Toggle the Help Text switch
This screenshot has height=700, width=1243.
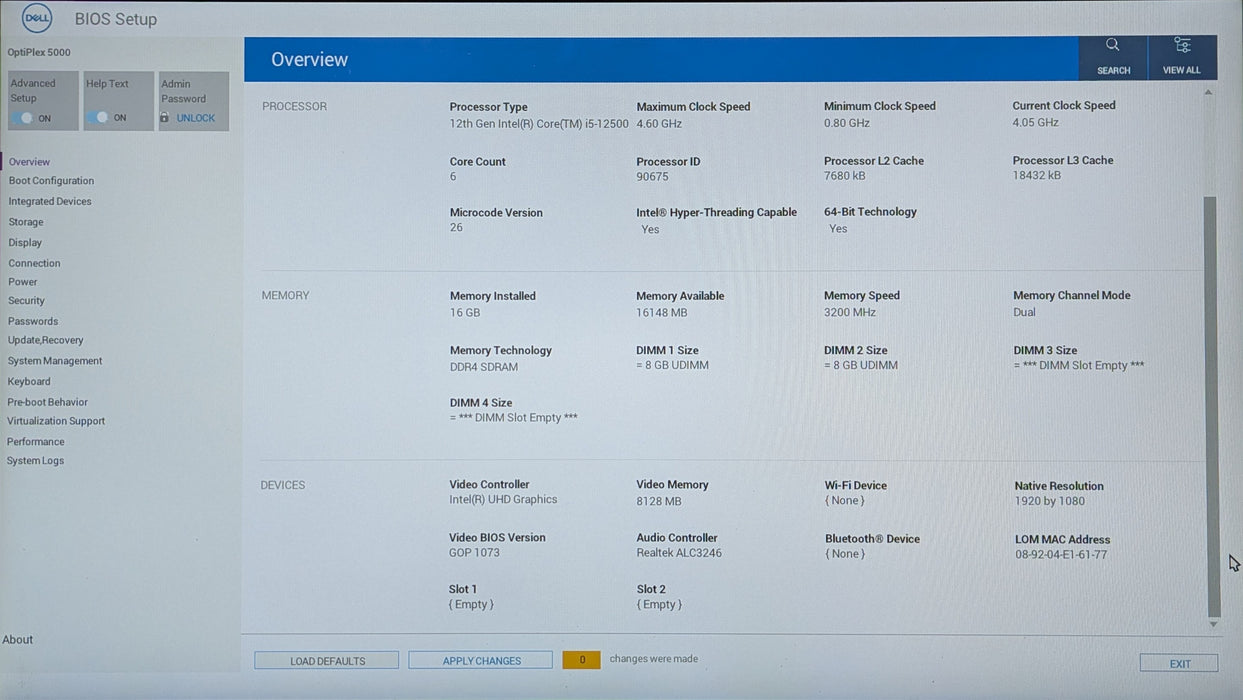[98, 117]
